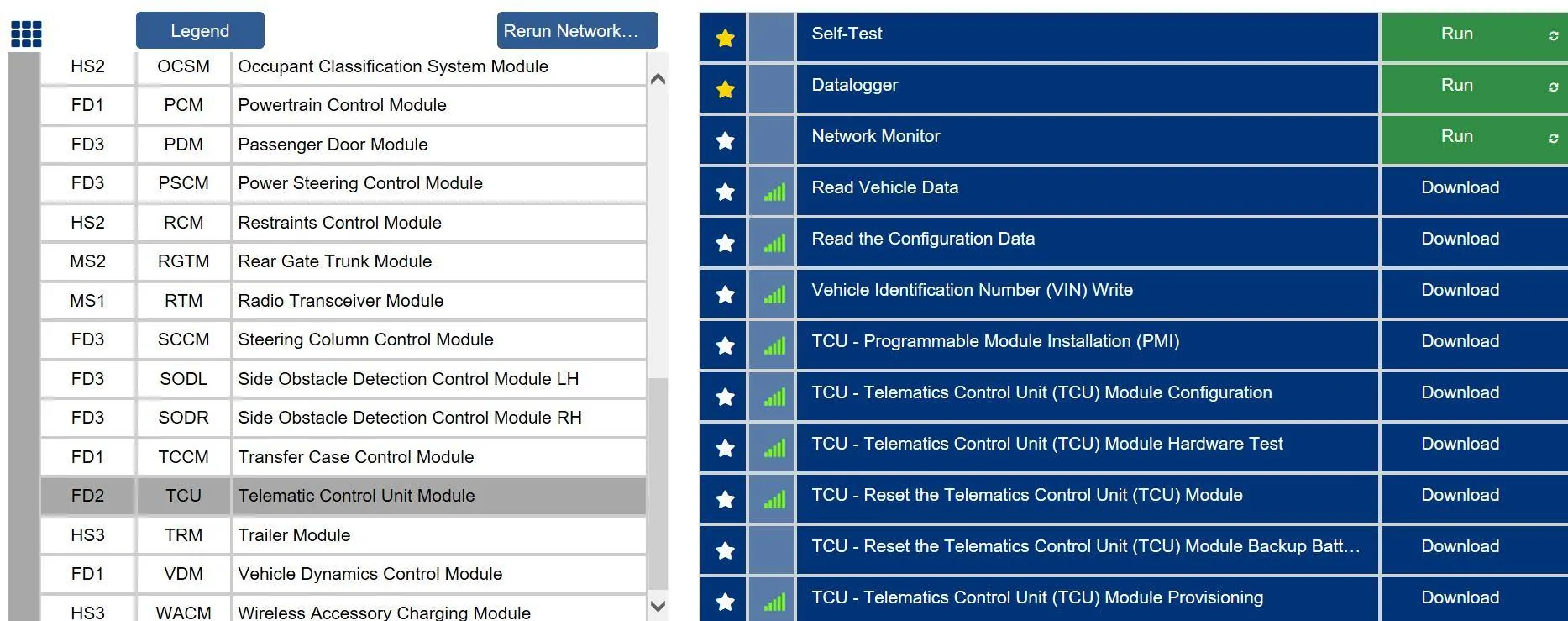The image size is (1568, 621).
Task: Click the refresh icon beside Network Monitor Run
Action: point(1555,136)
